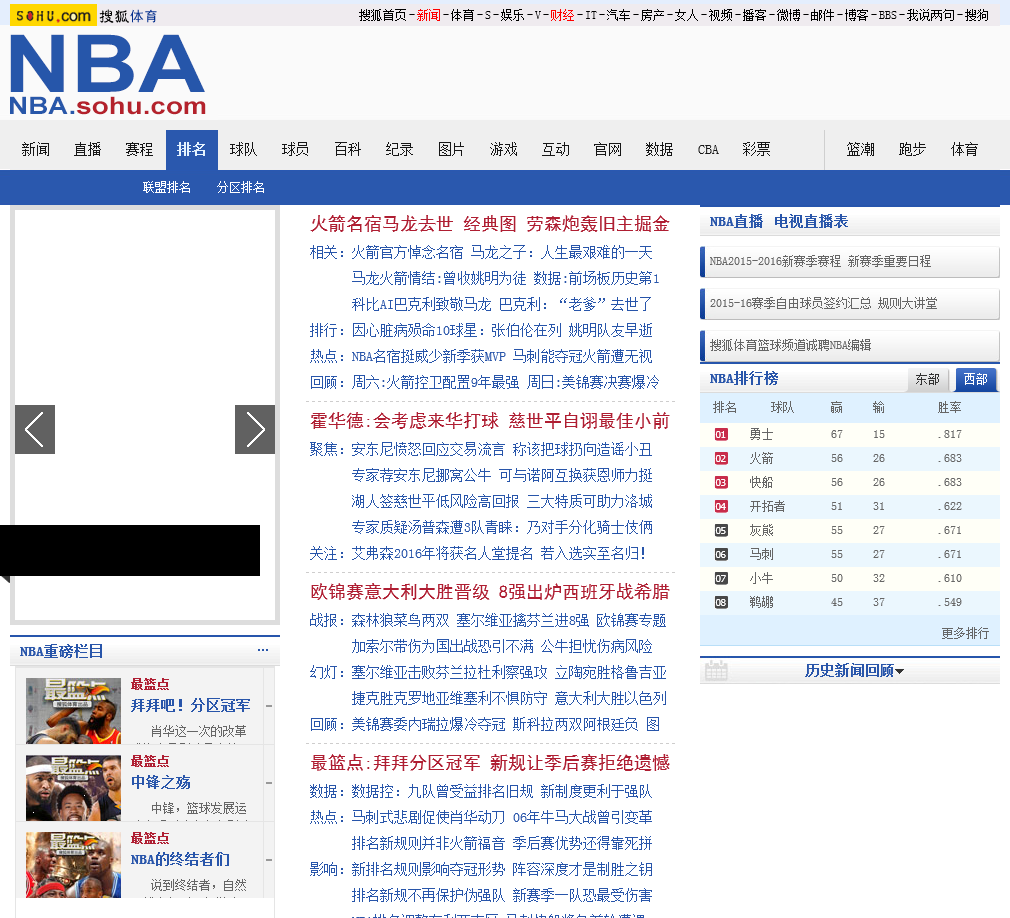
Task: Open headline 霍华德:会考虑来华打球
Action: coord(404,421)
